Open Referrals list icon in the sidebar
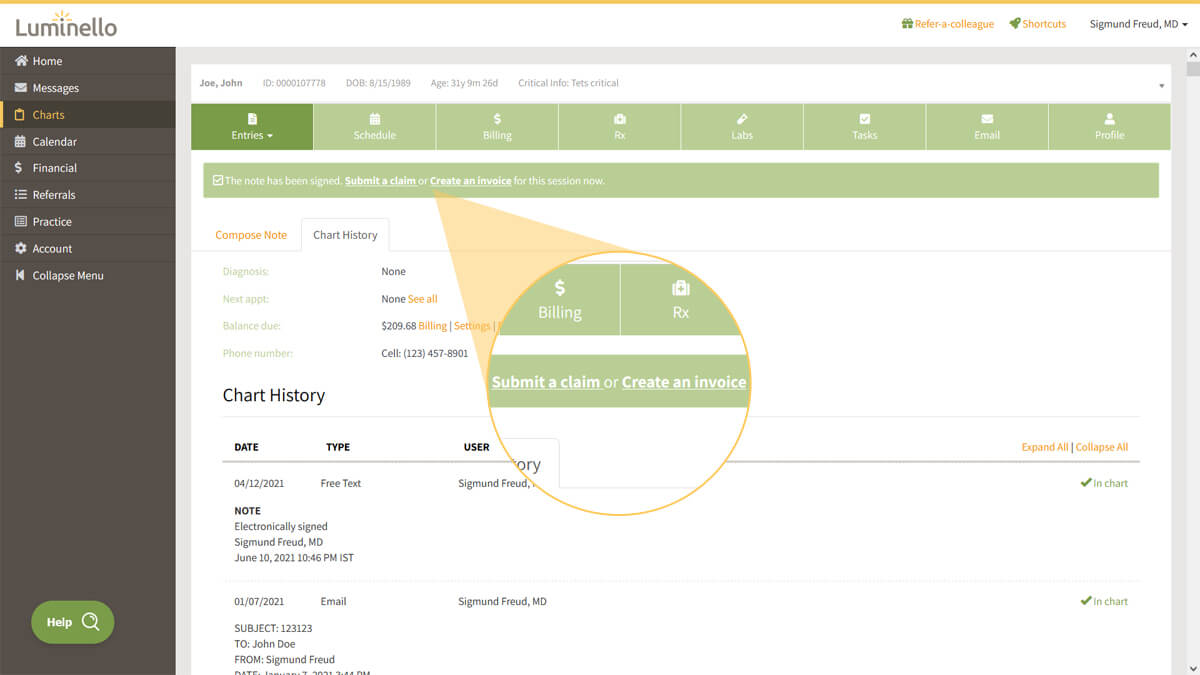The image size is (1200, 675). tap(21, 195)
